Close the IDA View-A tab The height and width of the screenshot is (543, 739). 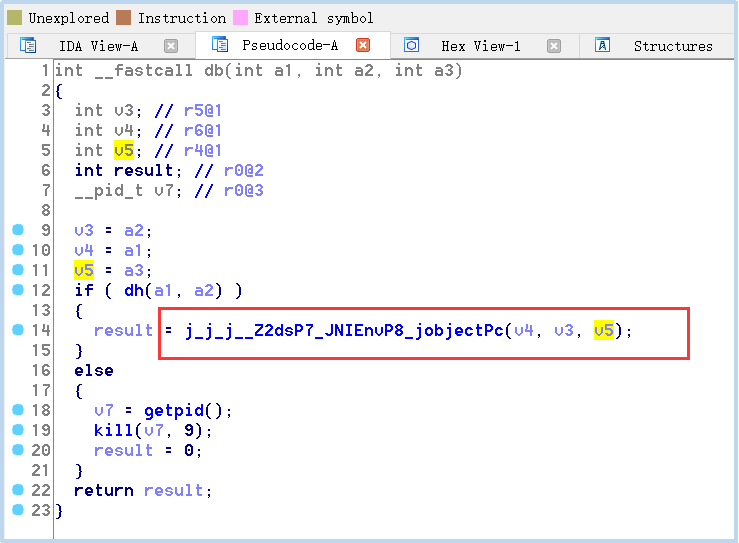click(171, 46)
